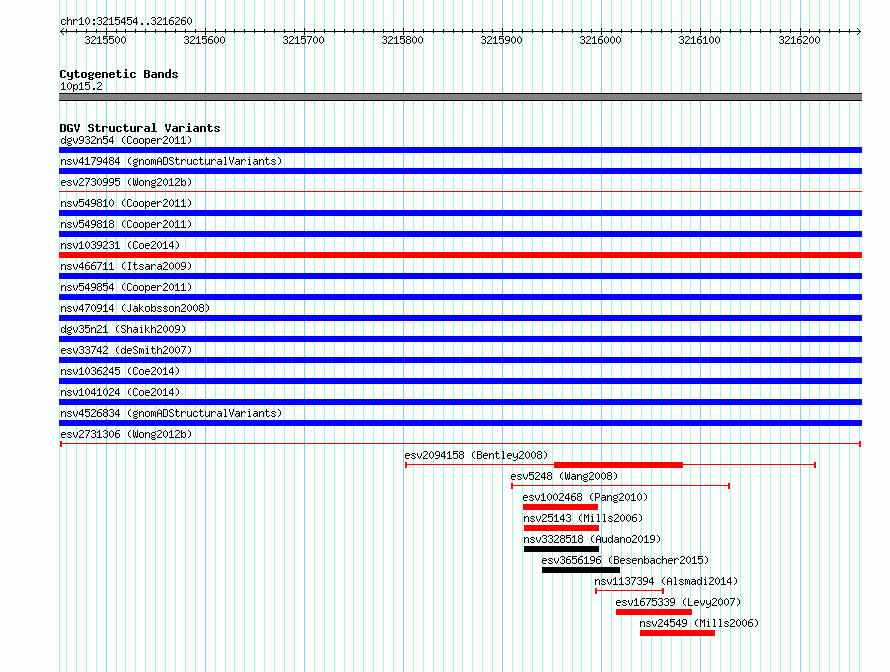Click ruler position 3215700
This screenshot has height=672, width=890.
tap(304, 40)
